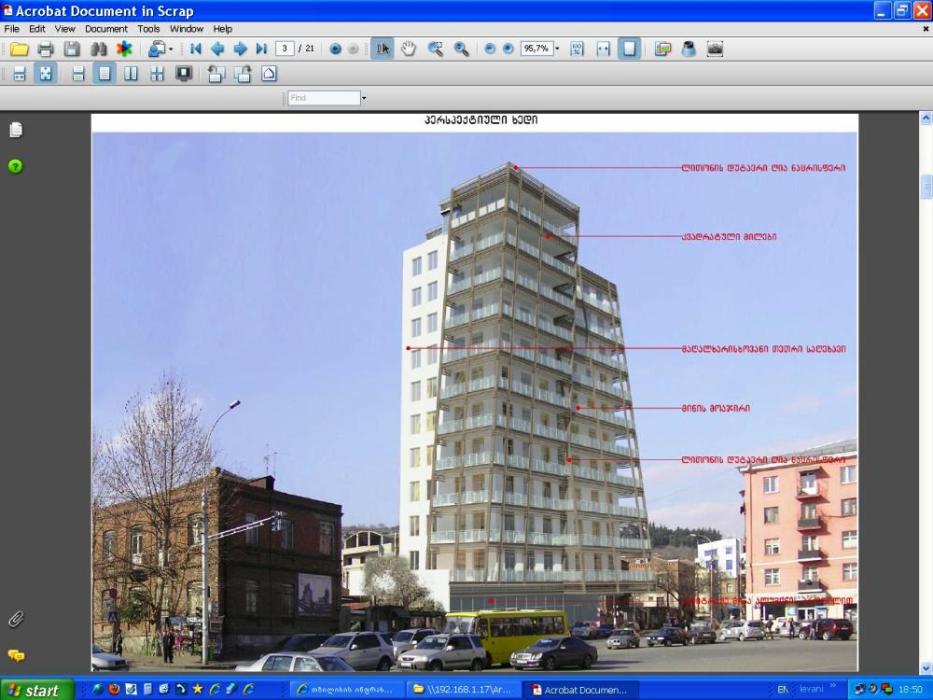
Task: Click the Snapshot camera tool icon
Action: click(x=715, y=49)
